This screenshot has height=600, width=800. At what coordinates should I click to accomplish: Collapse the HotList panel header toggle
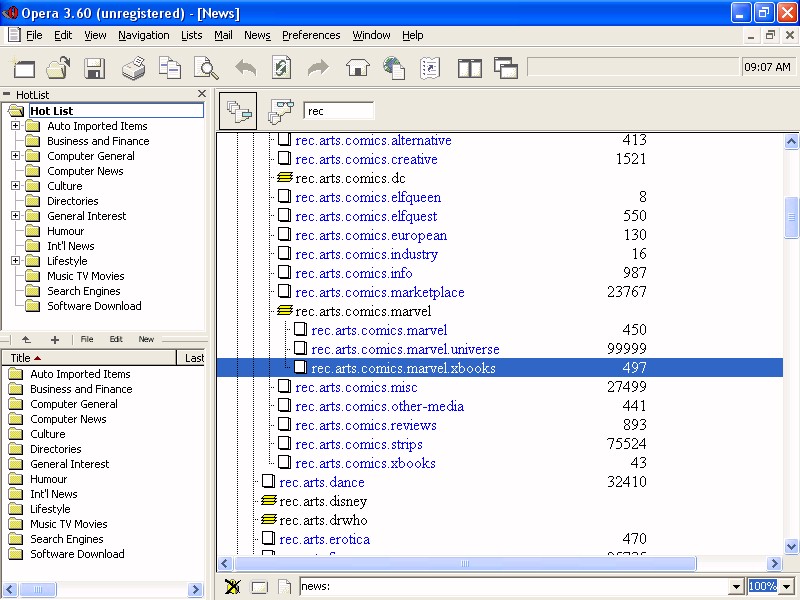pyautogui.click(x=7, y=94)
